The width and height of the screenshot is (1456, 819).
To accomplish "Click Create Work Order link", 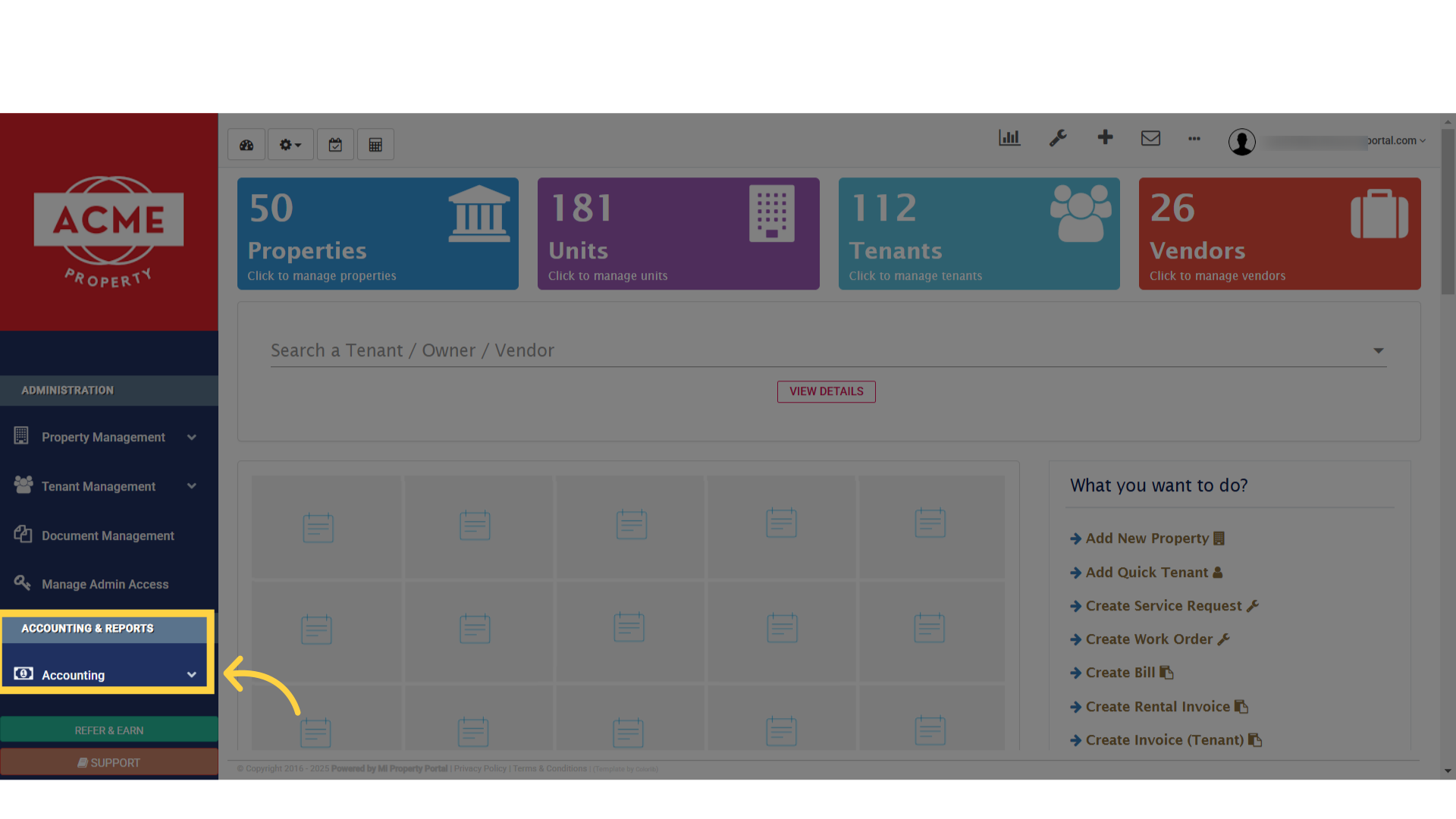I will [x=1150, y=639].
